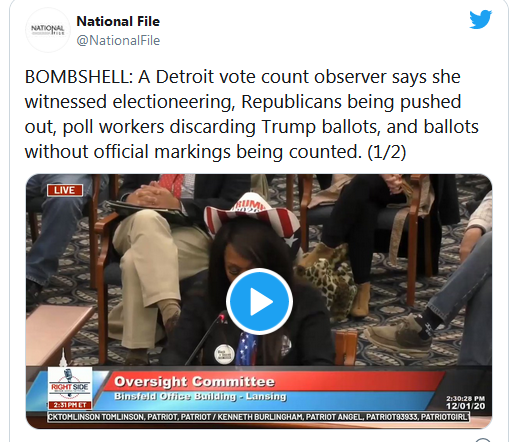This screenshot has height=442, width=528.
Task: Click Binsfeld Office Building - Lansing subtitle
Action: click(200, 396)
